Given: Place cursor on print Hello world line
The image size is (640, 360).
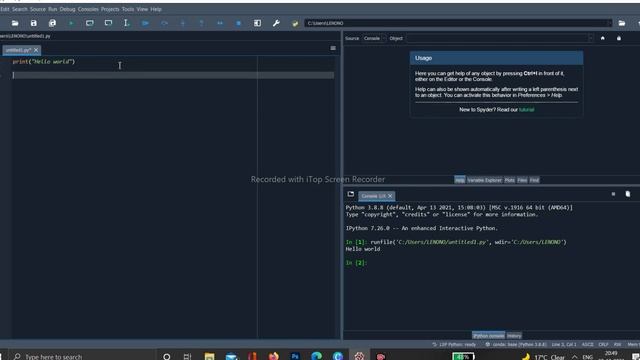Looking at the screenshot, I should tap(44, 62).
